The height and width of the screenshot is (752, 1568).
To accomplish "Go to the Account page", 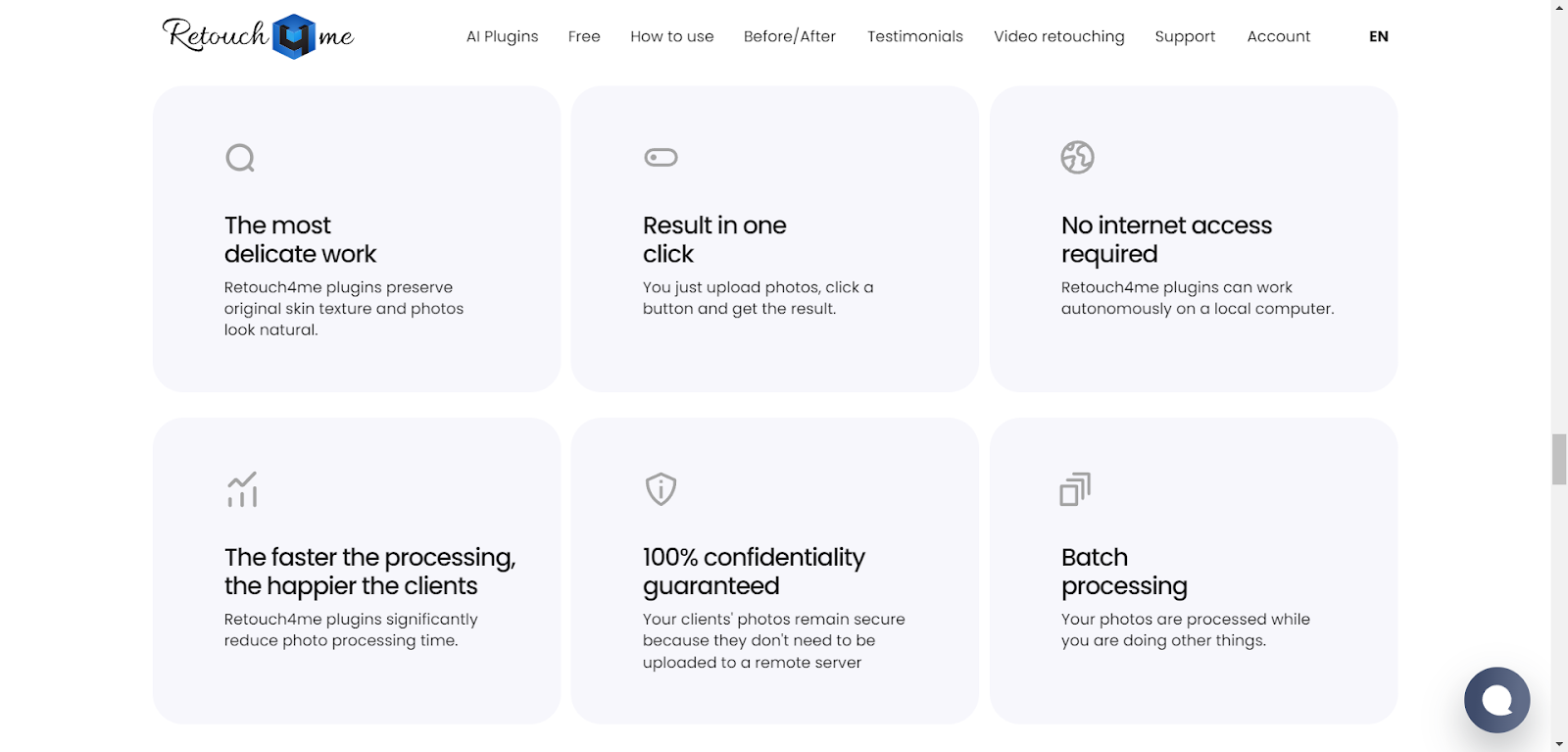I will pyautogui.click(x=1279, y=36).
